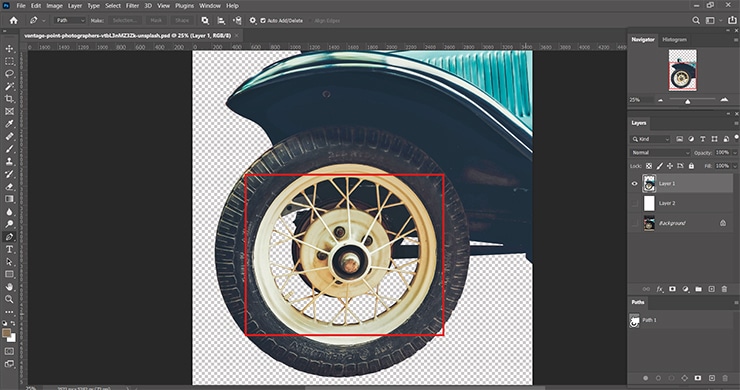This screenshot has width=740, height=390.
Task: Open the Window menu
Action: coord(210,6)
